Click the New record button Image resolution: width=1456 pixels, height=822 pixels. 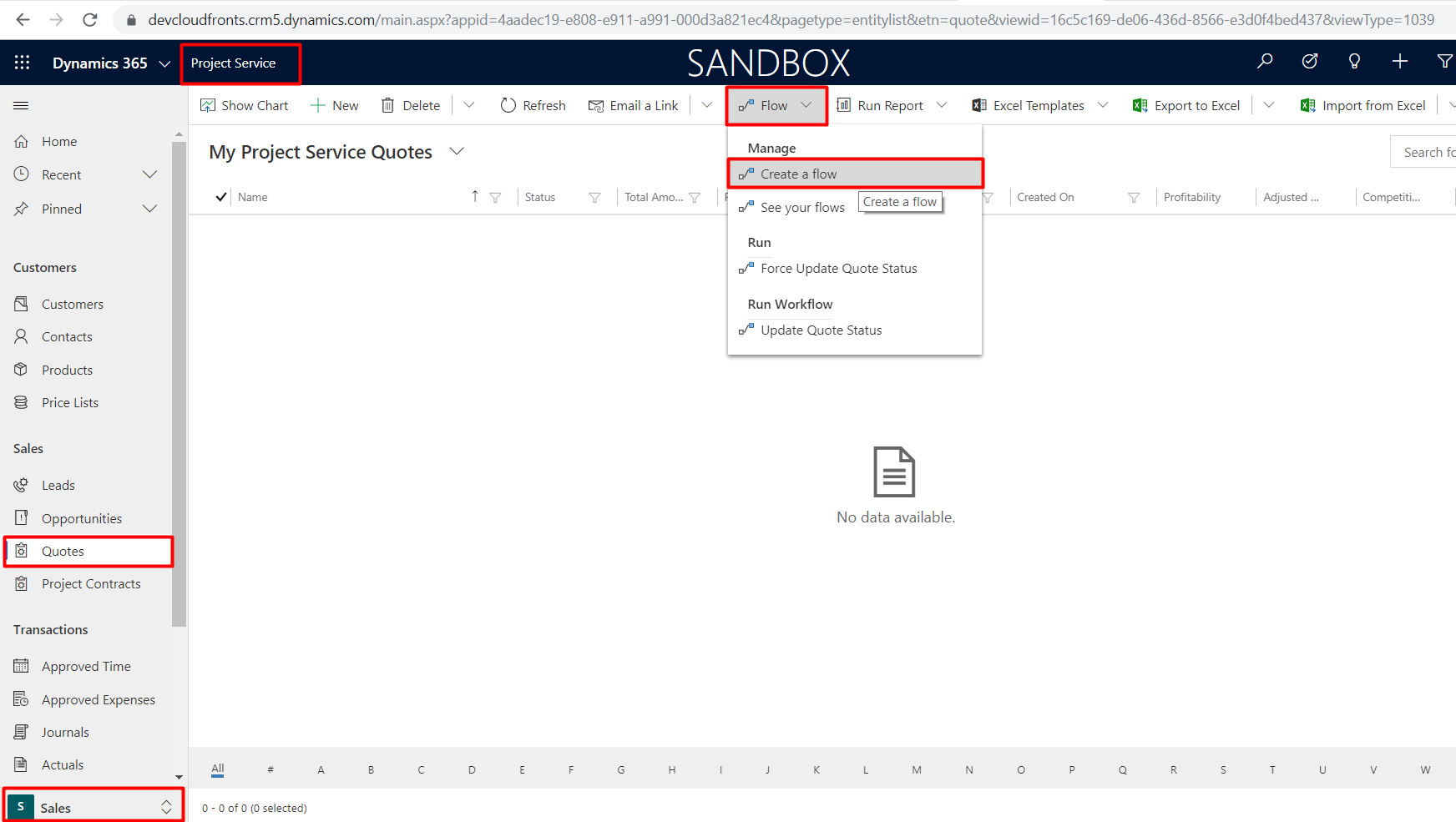(335, 105)
